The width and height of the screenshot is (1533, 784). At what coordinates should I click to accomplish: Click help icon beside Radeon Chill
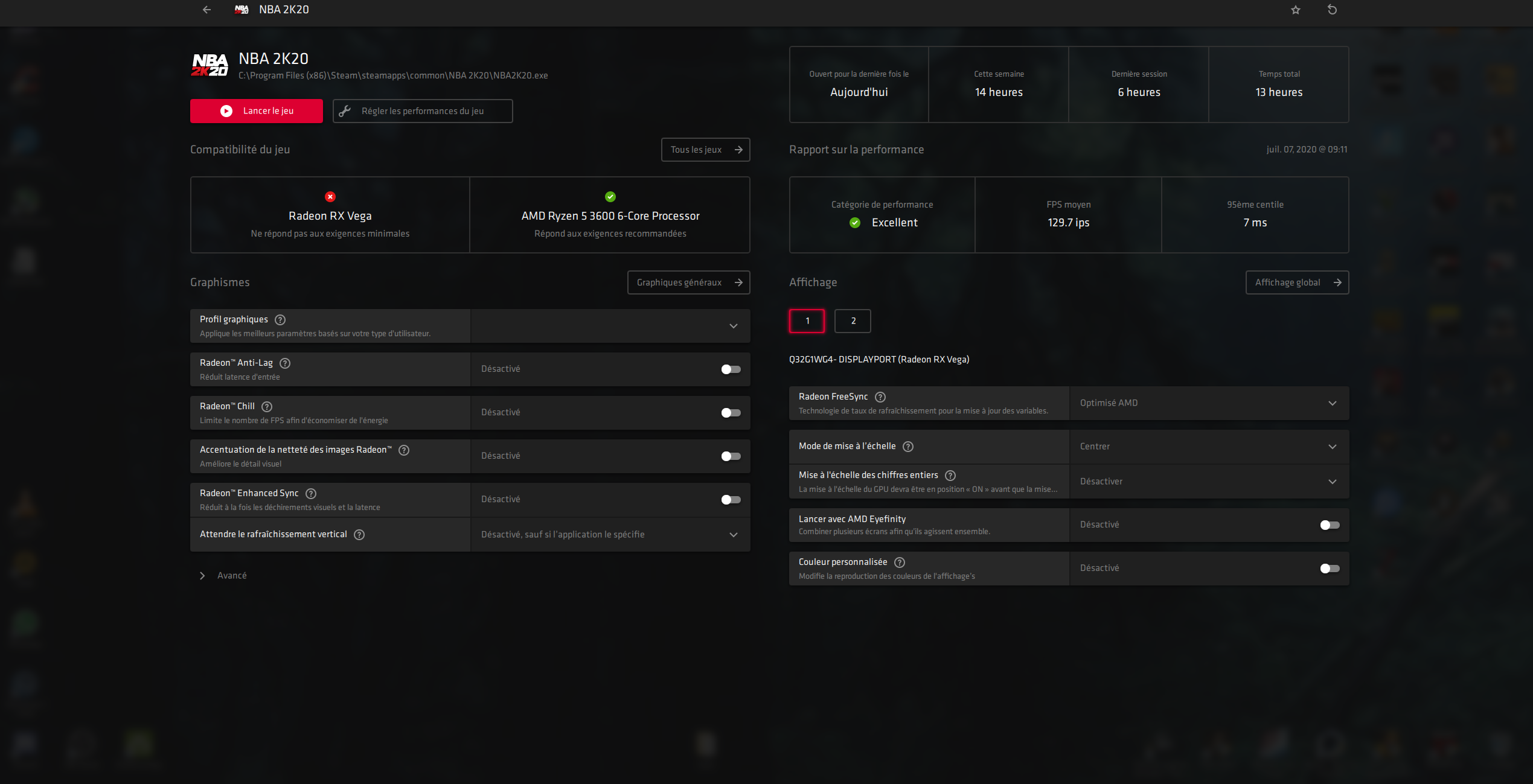pos(267,407)
